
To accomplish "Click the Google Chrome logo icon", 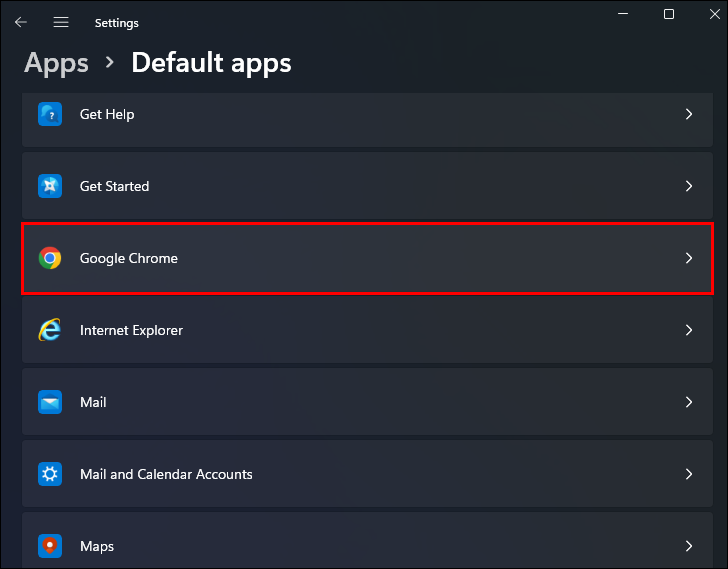I will [50, 258].
